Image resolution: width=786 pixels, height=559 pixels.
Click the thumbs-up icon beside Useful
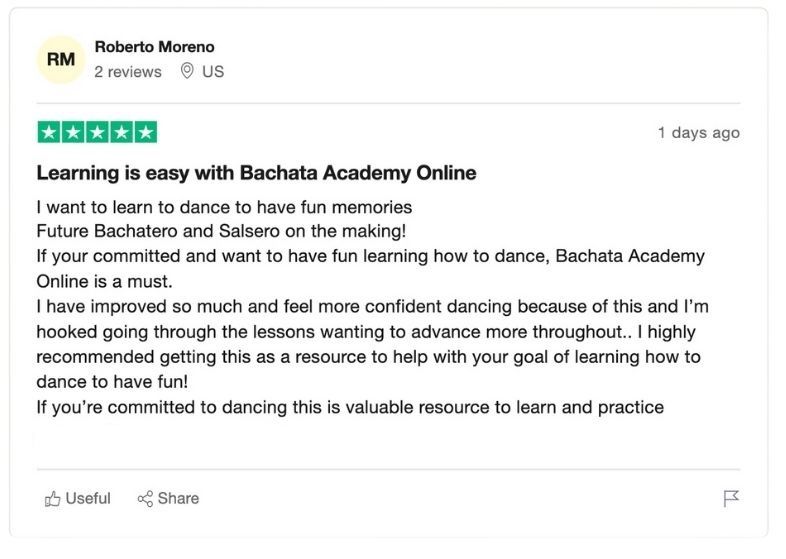[53, 499]
